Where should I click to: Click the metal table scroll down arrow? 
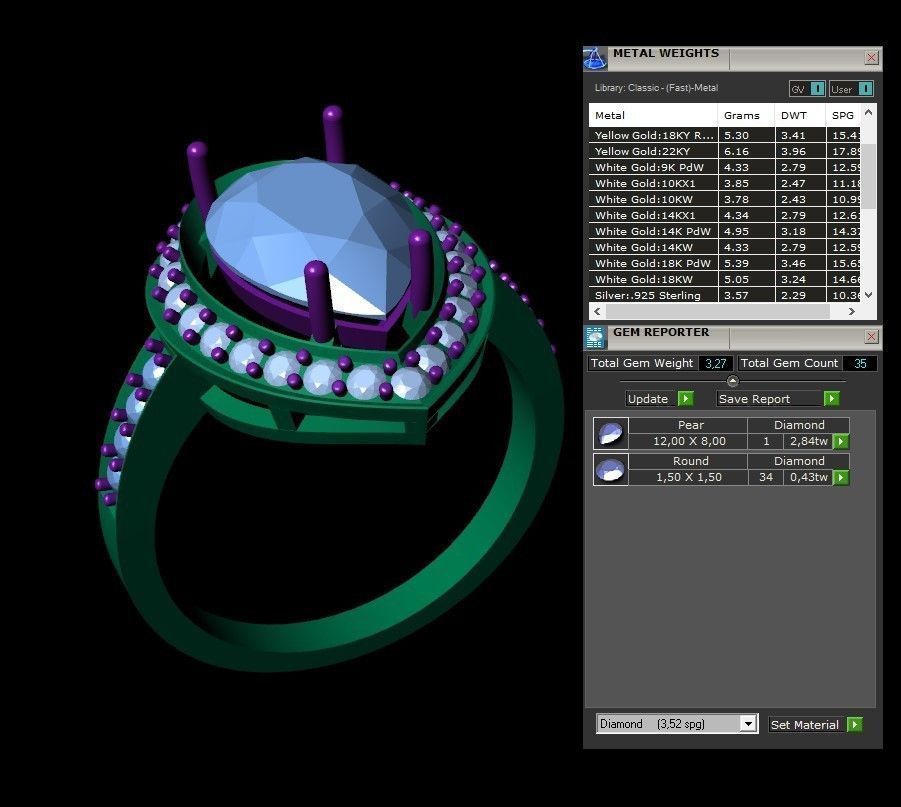point(868,295)
